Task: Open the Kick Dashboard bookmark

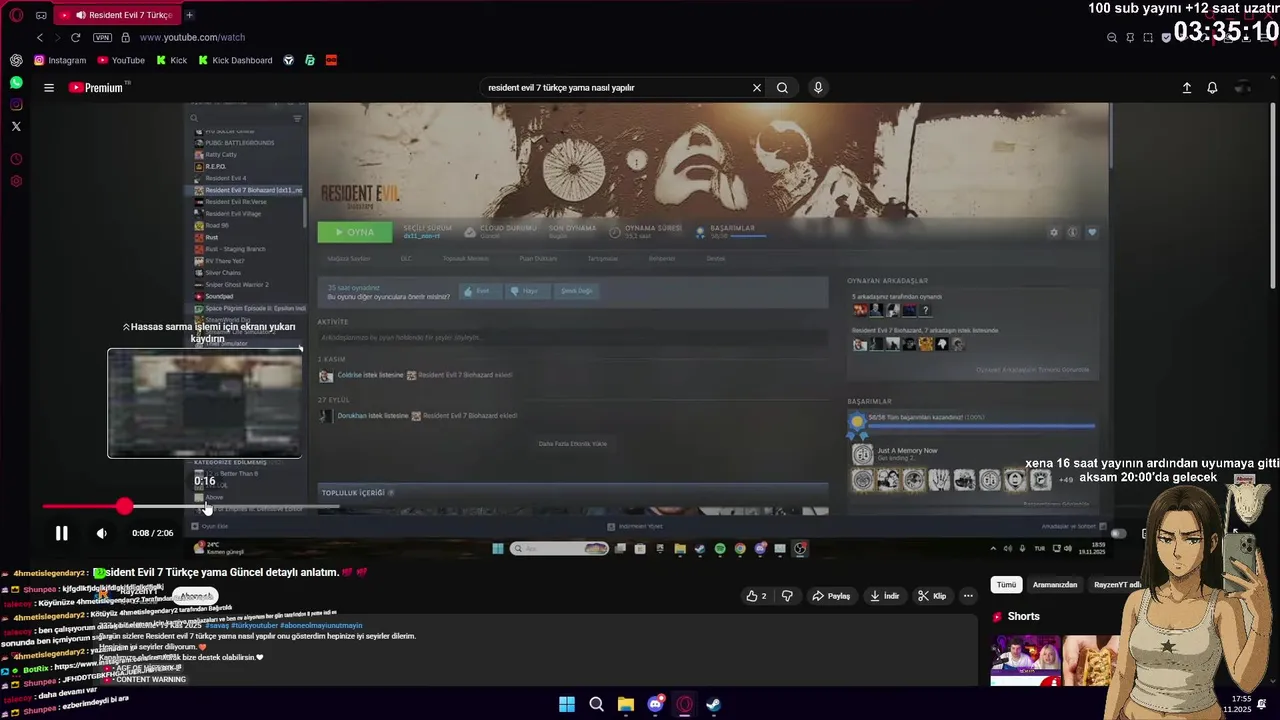Action: pyautogui.click(x=235, y=60)
